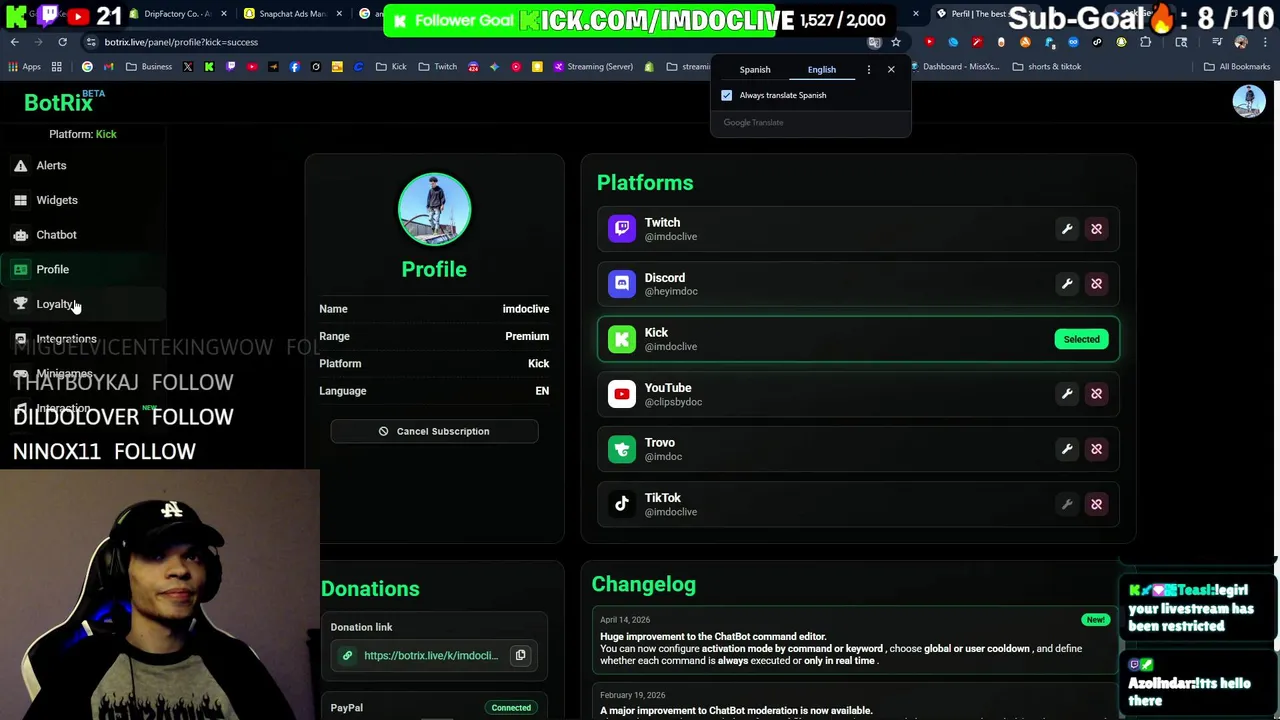Unlink TikTok account with broken-link icon
This screenshot has width=1280, height=720.
coord(1096,504)
